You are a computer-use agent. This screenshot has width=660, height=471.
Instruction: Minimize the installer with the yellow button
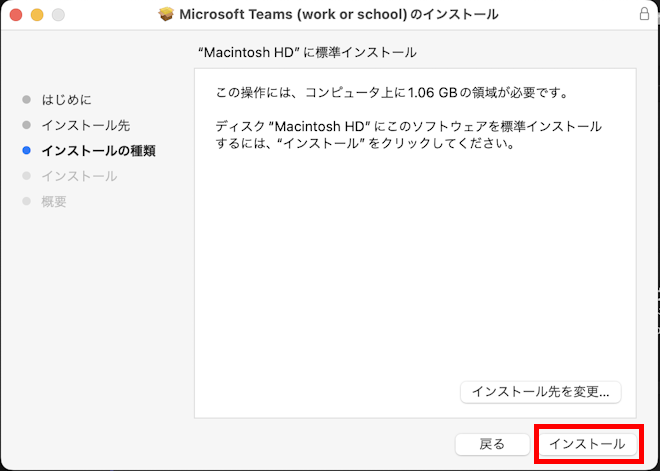[37, 15]
